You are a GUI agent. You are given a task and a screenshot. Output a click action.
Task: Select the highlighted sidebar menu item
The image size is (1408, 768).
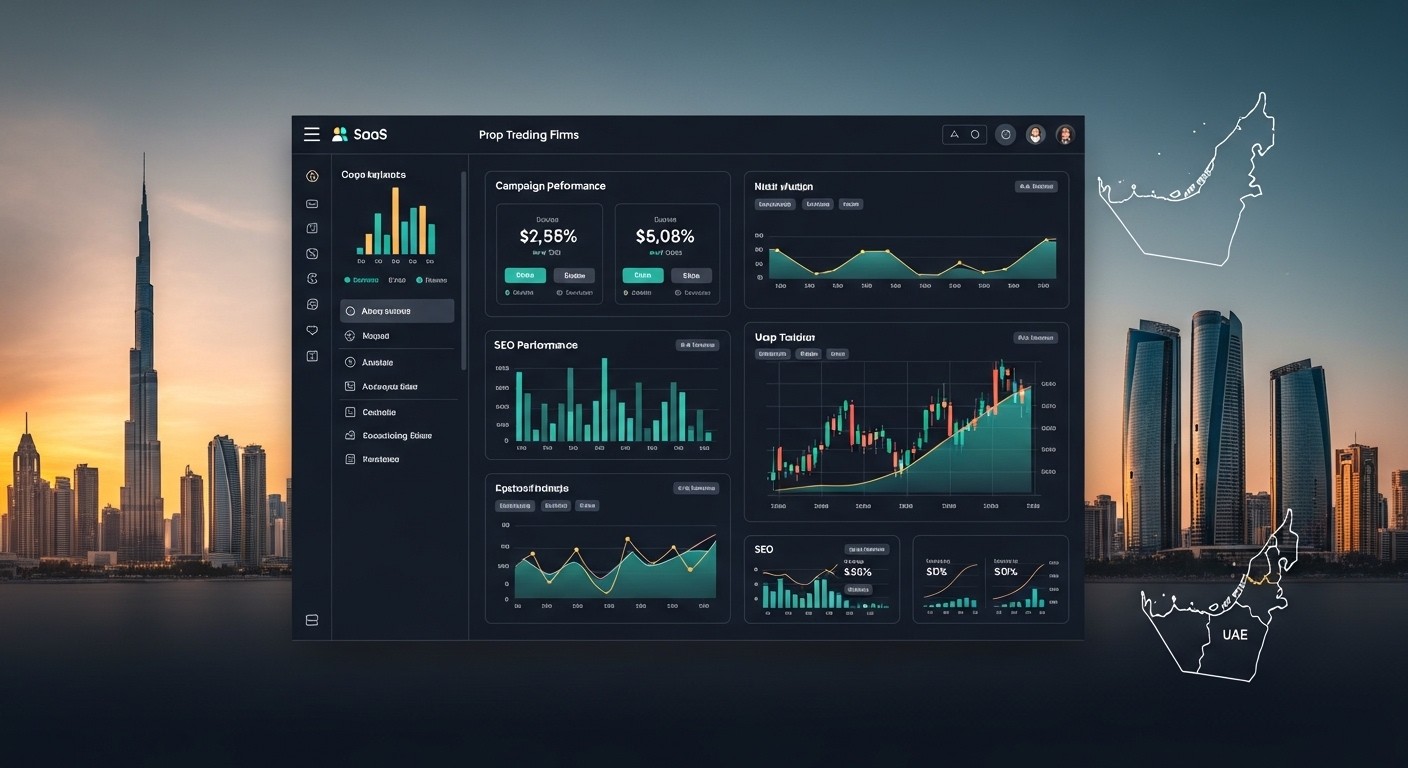tap(397, 311)
